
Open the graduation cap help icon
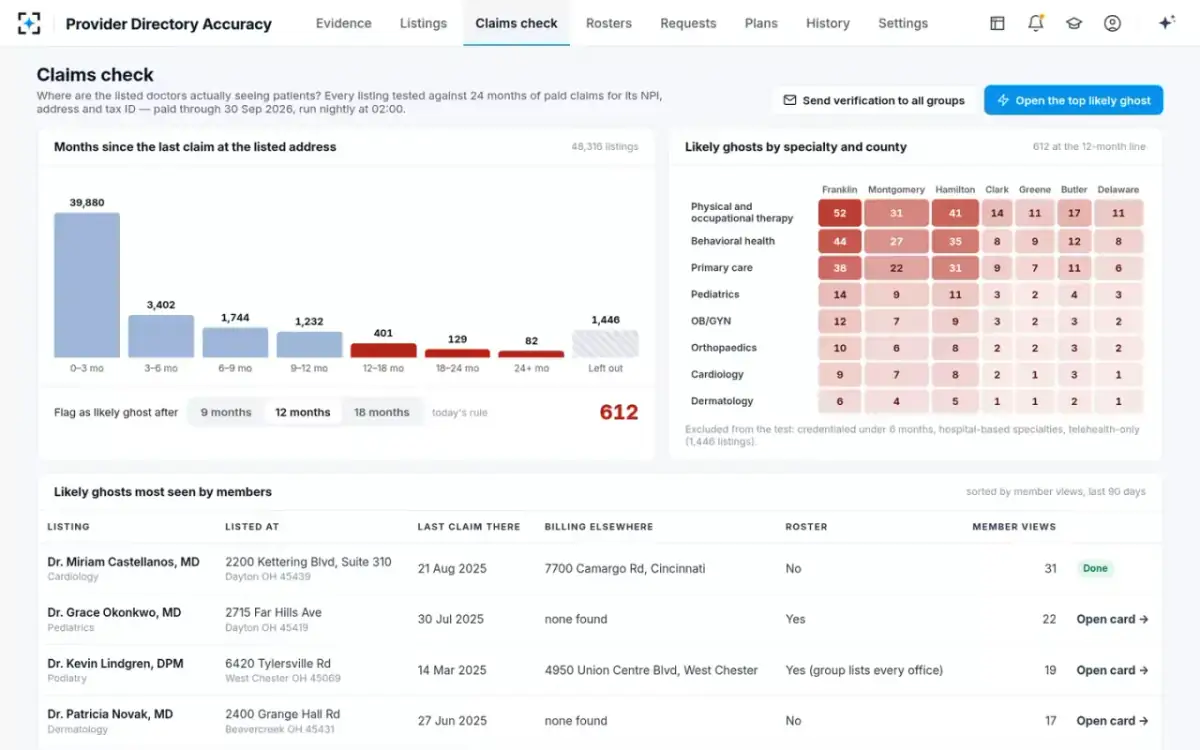point(1074,23)
